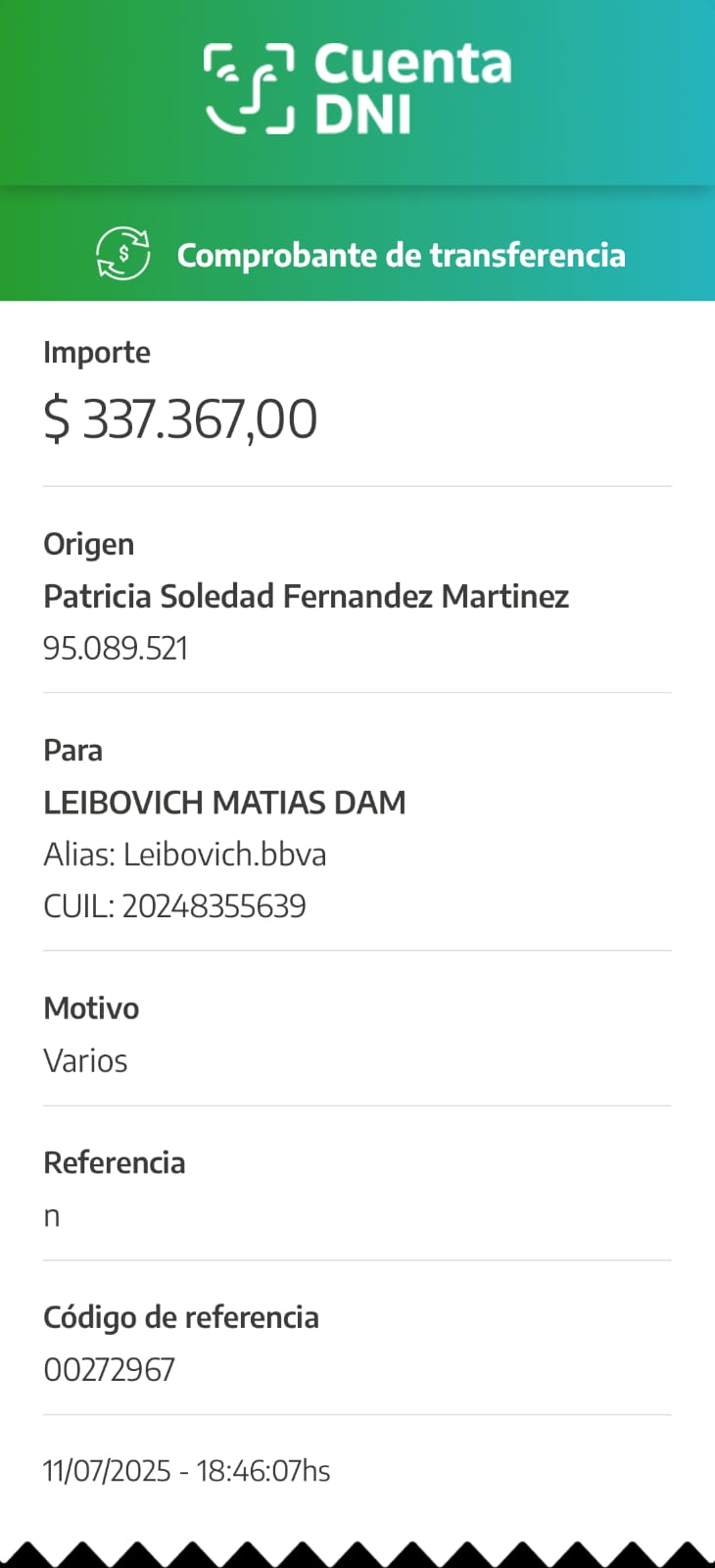The height and width of the screenshot is (1568, 715).
Task: Select the motivo value Varios
Action: tap(85, 1060)
